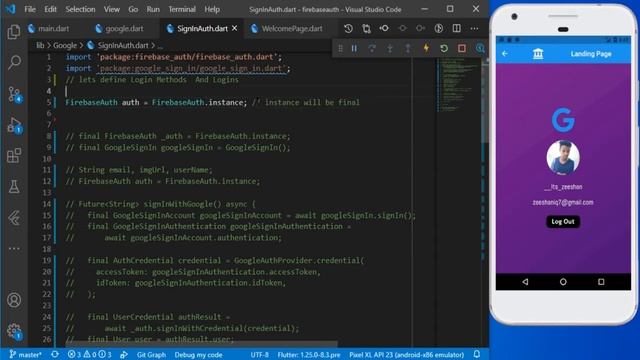The width and height of the screenshot is (640, 360).
Task: Open the Explorer view in activity bar
Action: coord(14,31)
